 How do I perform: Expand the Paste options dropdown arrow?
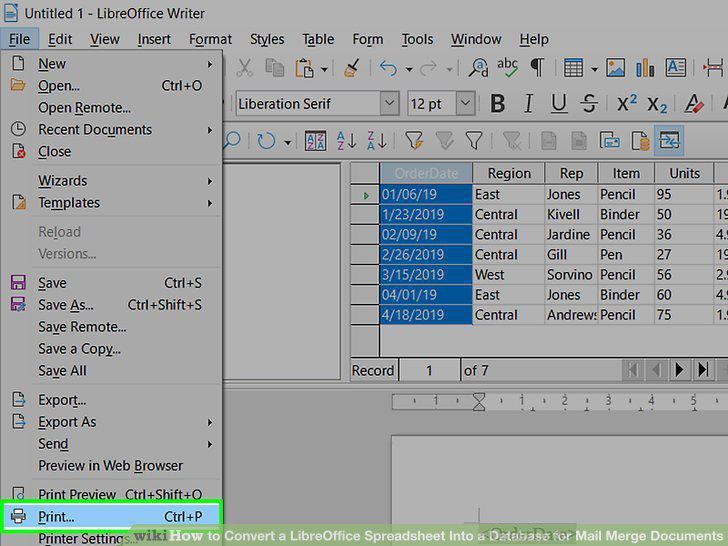[325, 70]
